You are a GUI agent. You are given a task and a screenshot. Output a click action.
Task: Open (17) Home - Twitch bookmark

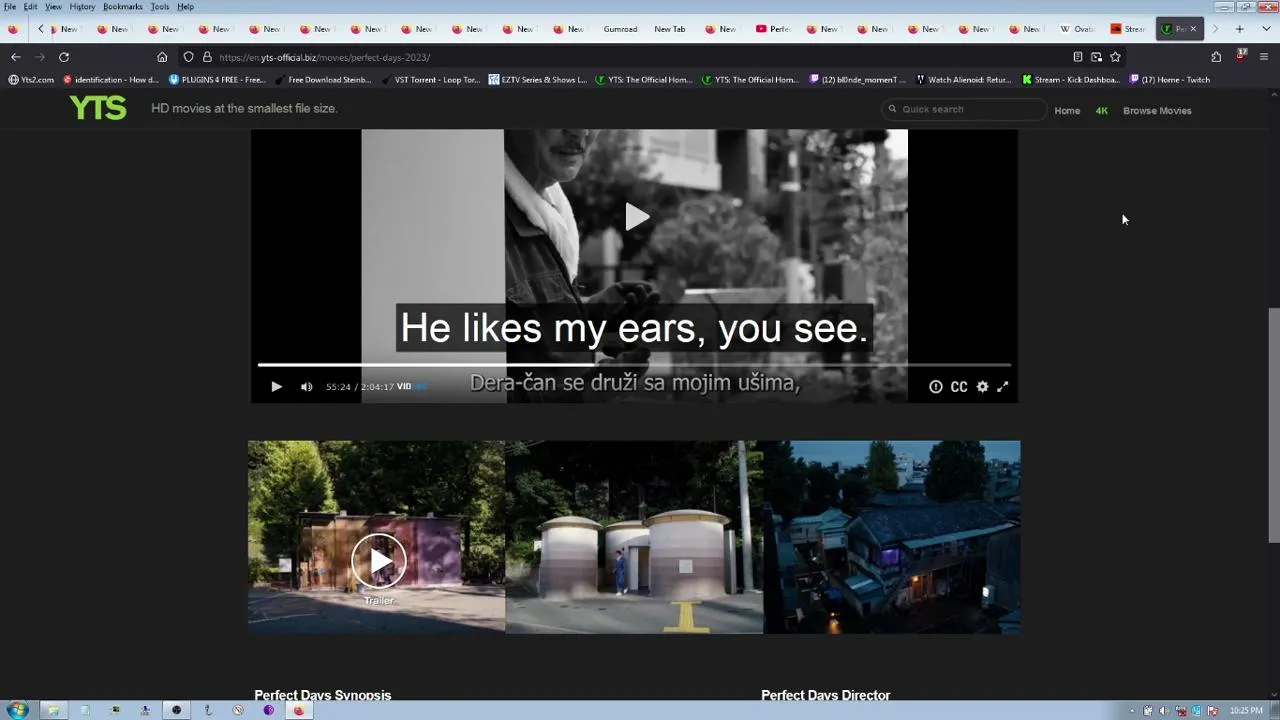coord(1170,80)
